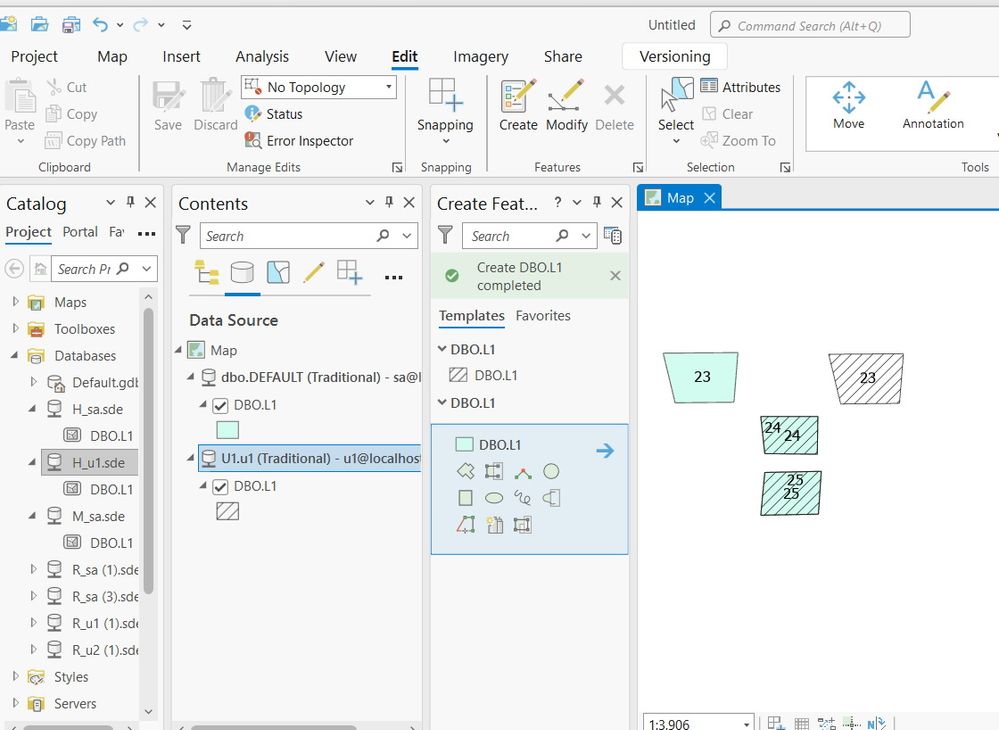999x730 pixels.
Task: Expand the Toolboxes node in Catalog
Action: point(16,329)
